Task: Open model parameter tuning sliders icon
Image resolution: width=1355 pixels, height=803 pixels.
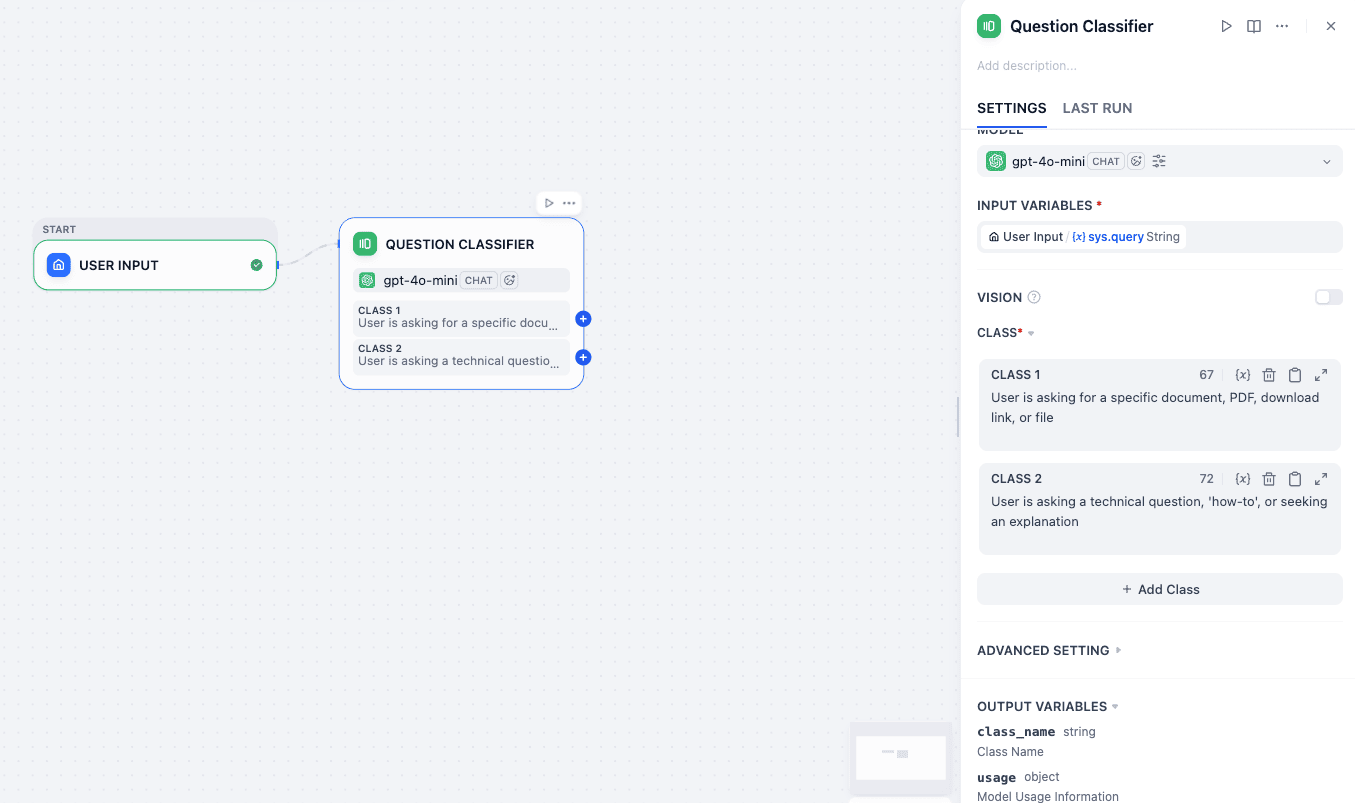Action: 1158,160
